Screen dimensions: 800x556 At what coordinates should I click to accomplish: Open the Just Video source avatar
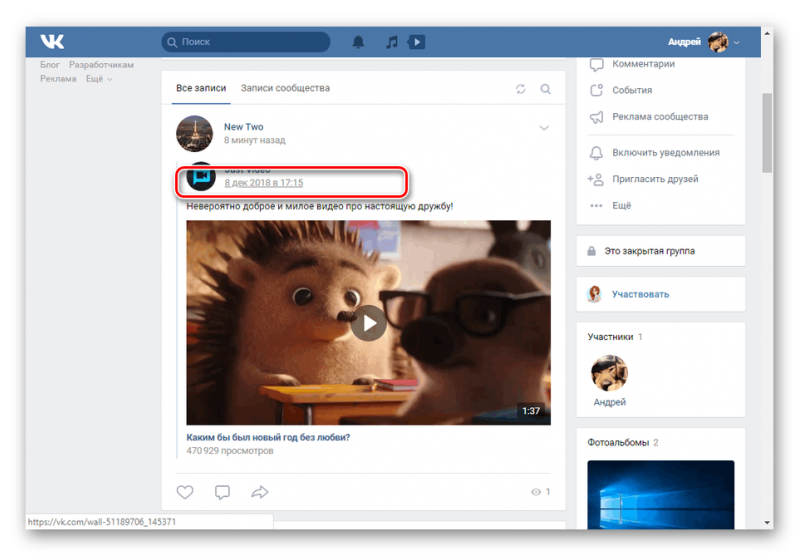[201, 176]
